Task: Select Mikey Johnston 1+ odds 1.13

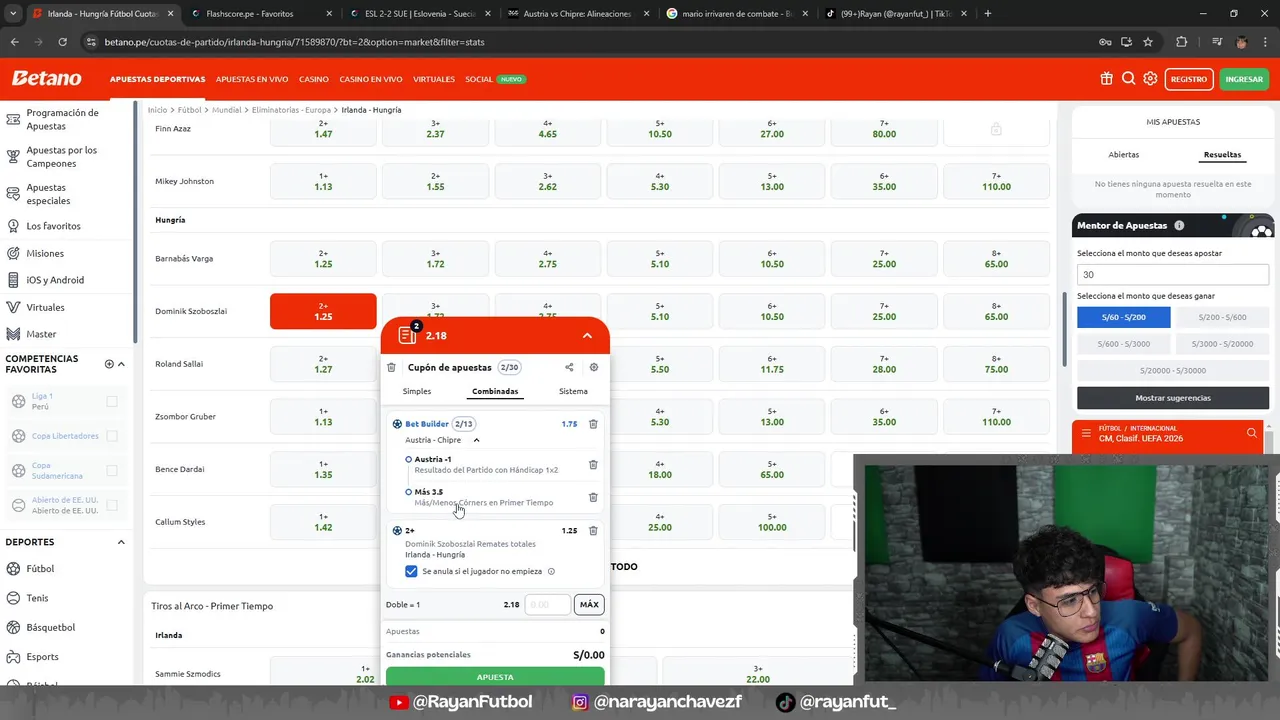Action: [323, 181]
